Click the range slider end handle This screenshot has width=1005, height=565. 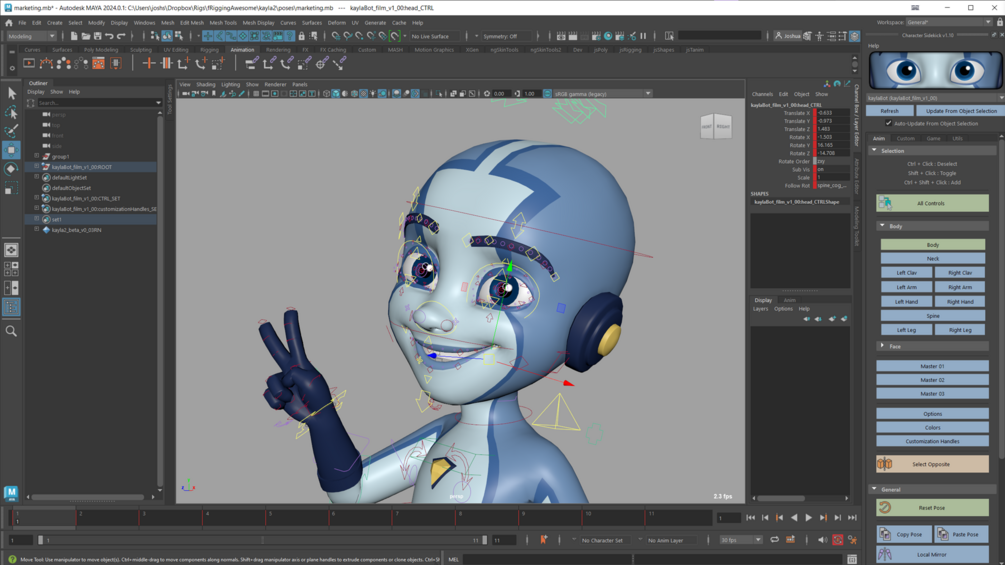coord(485,540)
